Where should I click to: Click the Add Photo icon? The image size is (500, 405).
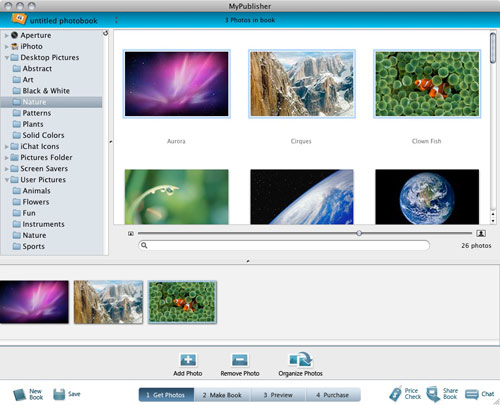pos(188,360)
